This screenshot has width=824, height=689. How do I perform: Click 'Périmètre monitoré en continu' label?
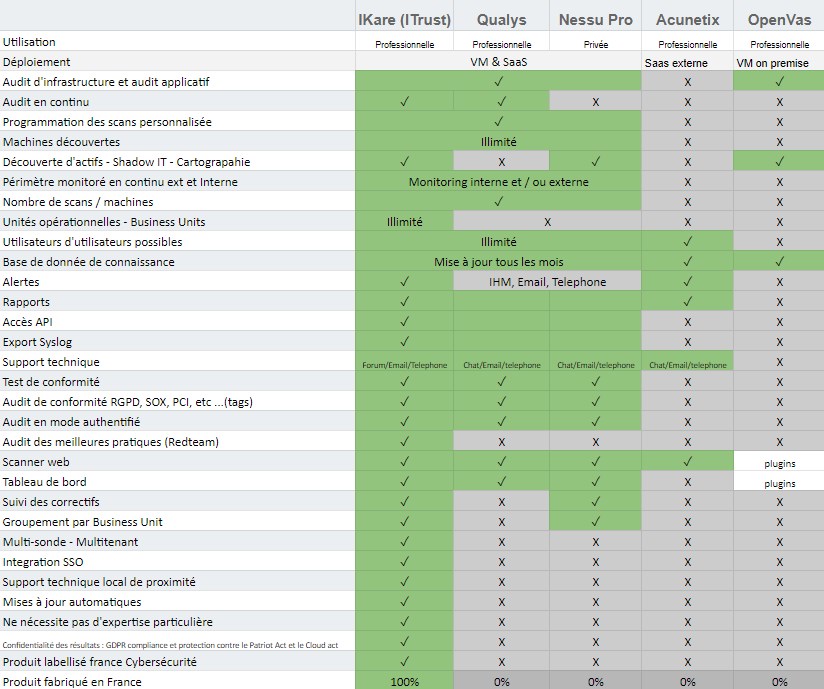(x=120, y=182)
